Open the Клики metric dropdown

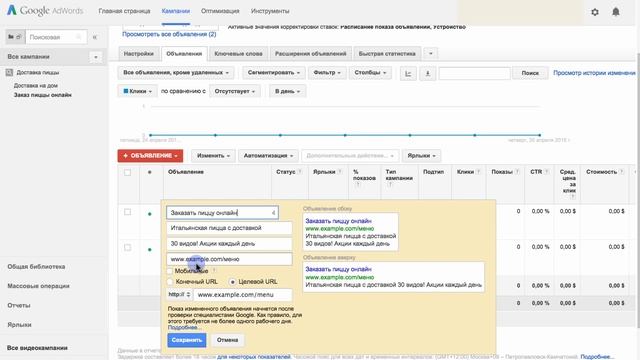(137, 91)
